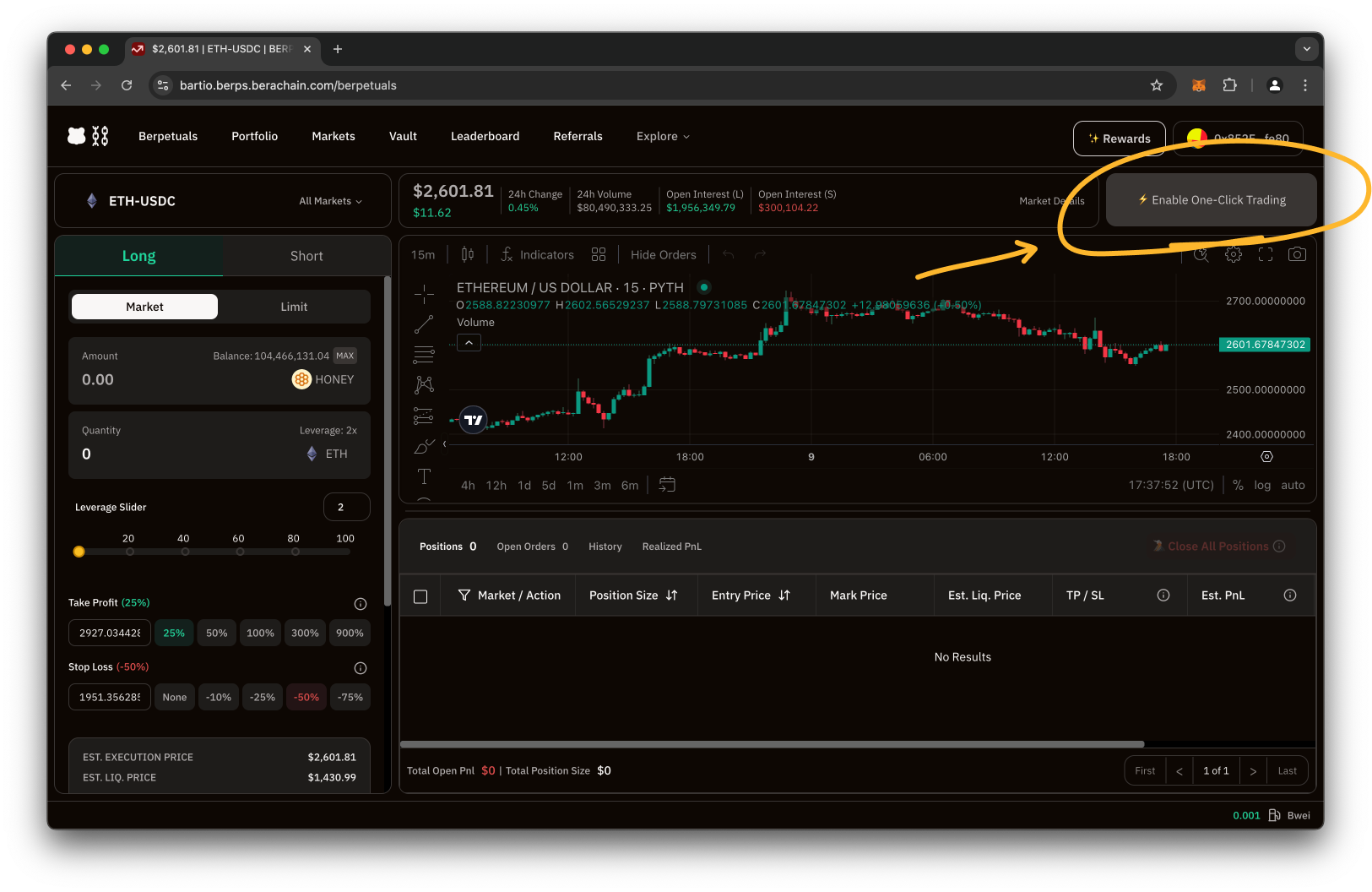
Task: Open chart quick search
Action: (1201, 254)
